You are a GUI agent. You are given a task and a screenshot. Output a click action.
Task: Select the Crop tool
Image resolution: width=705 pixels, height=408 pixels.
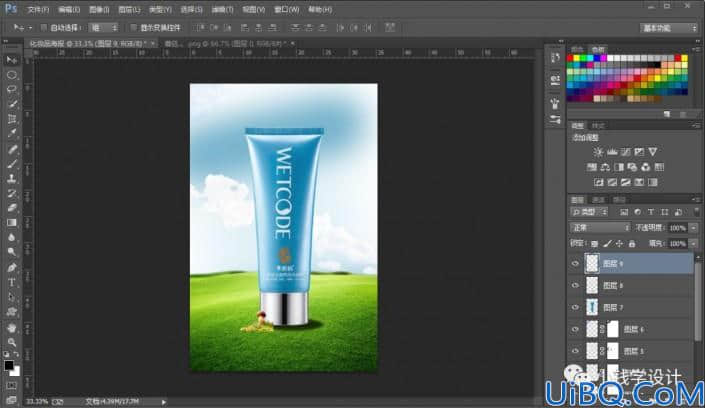(x=12, y=119)
